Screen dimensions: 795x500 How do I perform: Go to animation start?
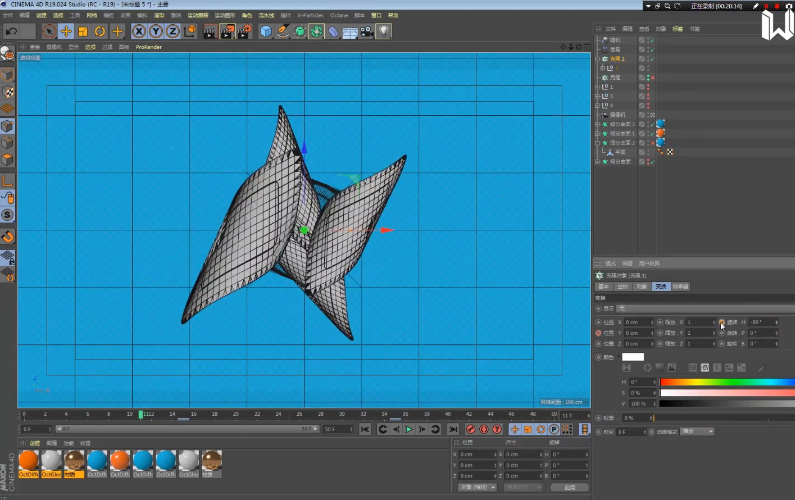click(x=365, y=430)
